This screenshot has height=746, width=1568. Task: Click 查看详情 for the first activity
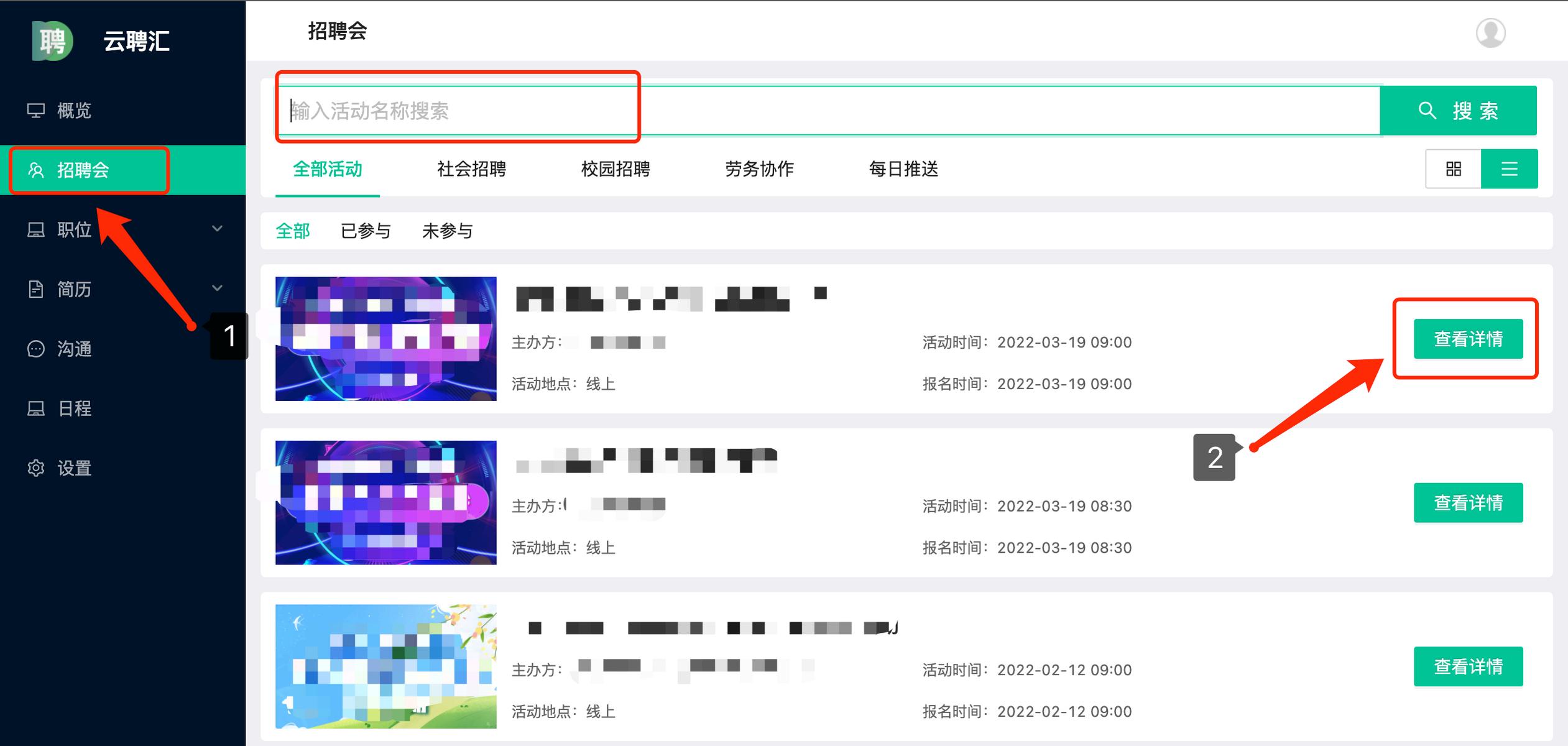1468,339
